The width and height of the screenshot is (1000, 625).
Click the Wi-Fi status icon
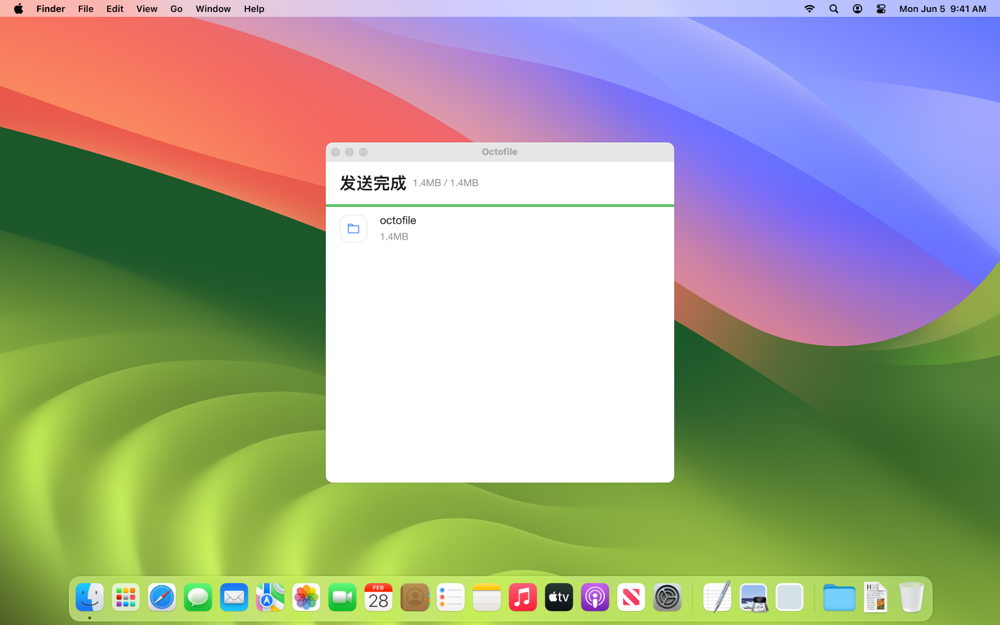[809, 9]
